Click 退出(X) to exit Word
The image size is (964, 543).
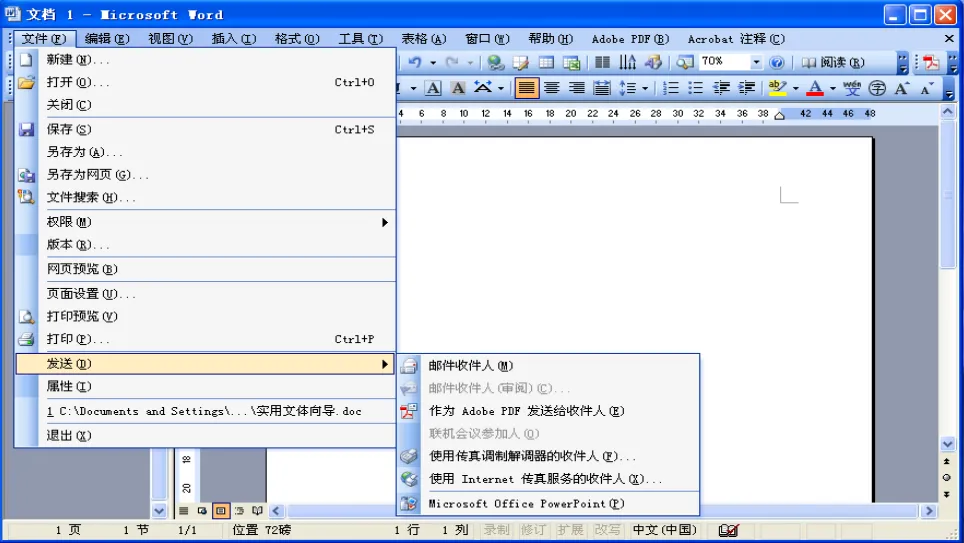205,435
